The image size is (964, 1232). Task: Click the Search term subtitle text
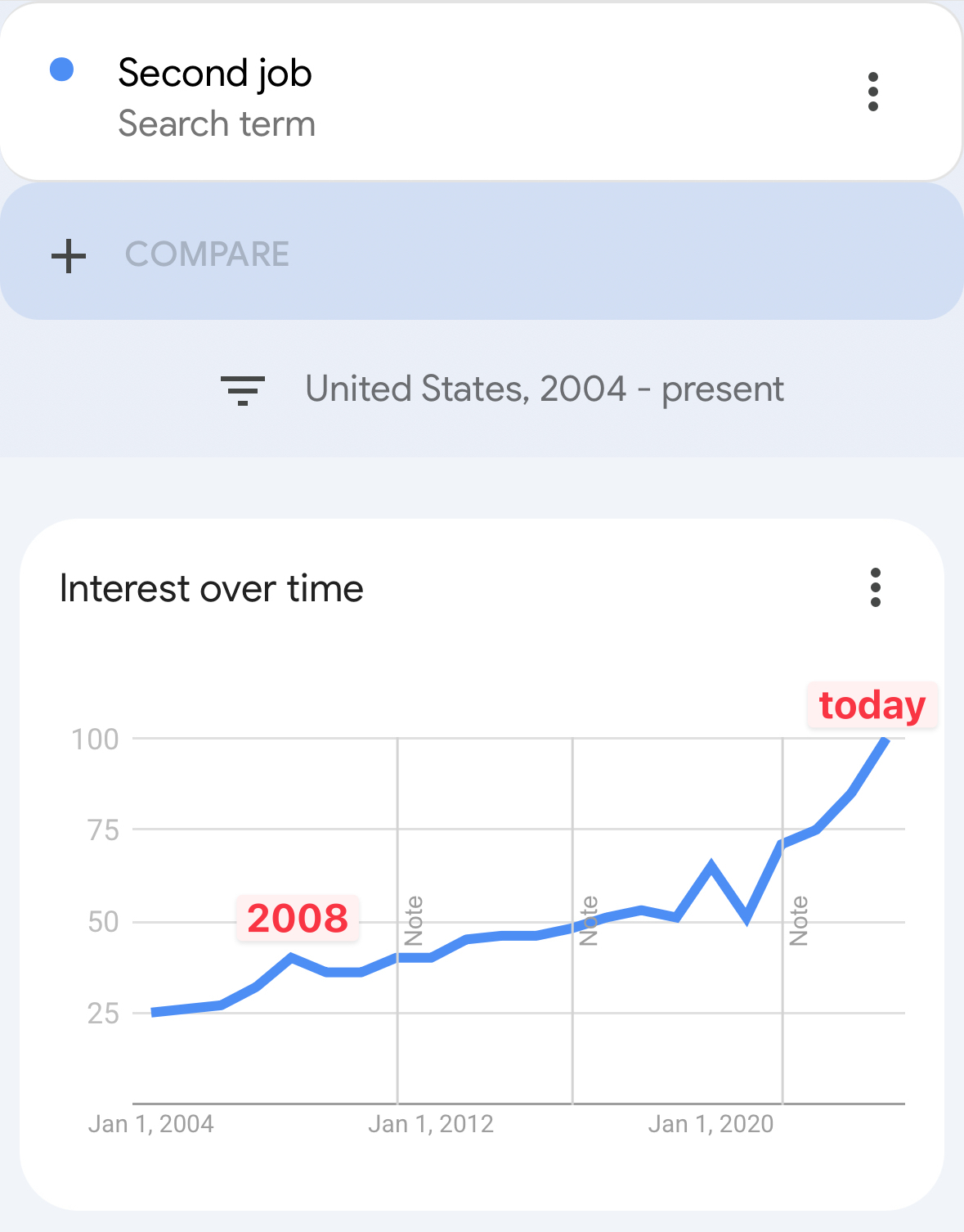(217, 124)
